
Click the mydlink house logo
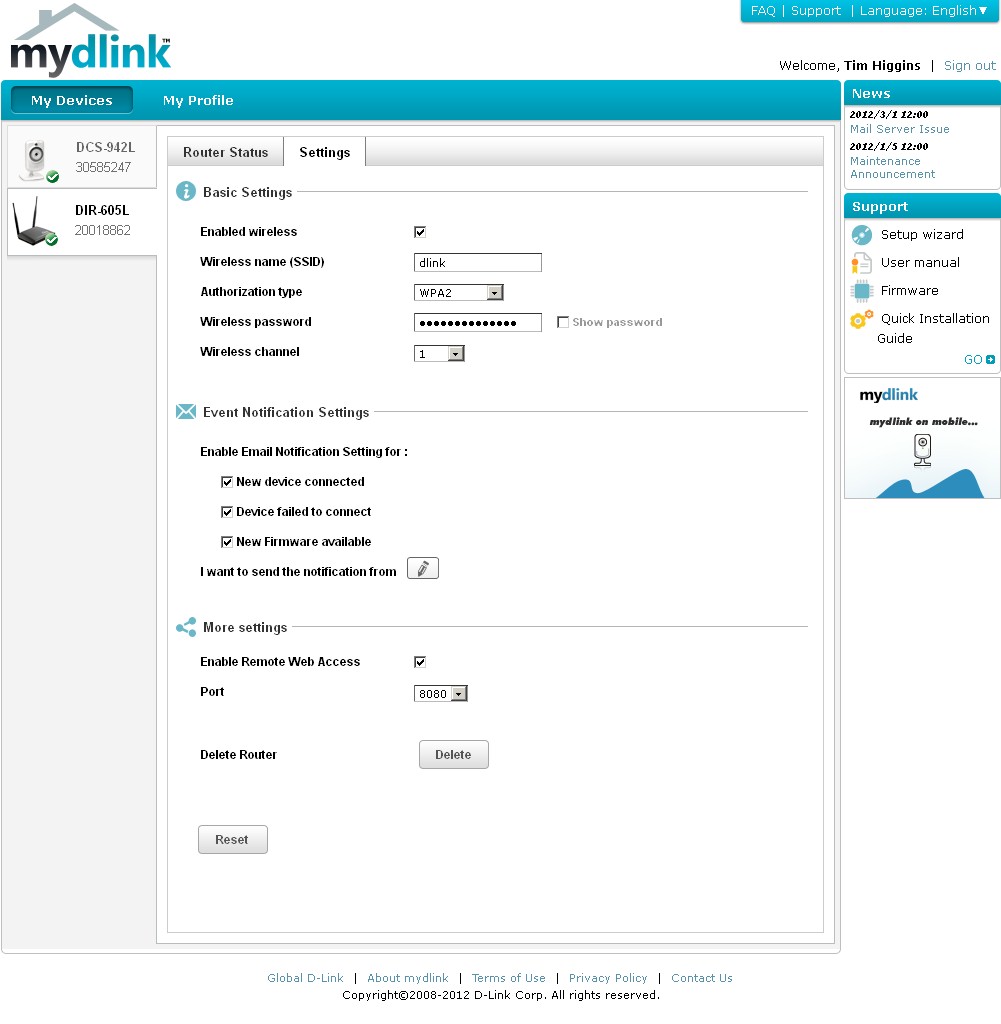[90, 40]
